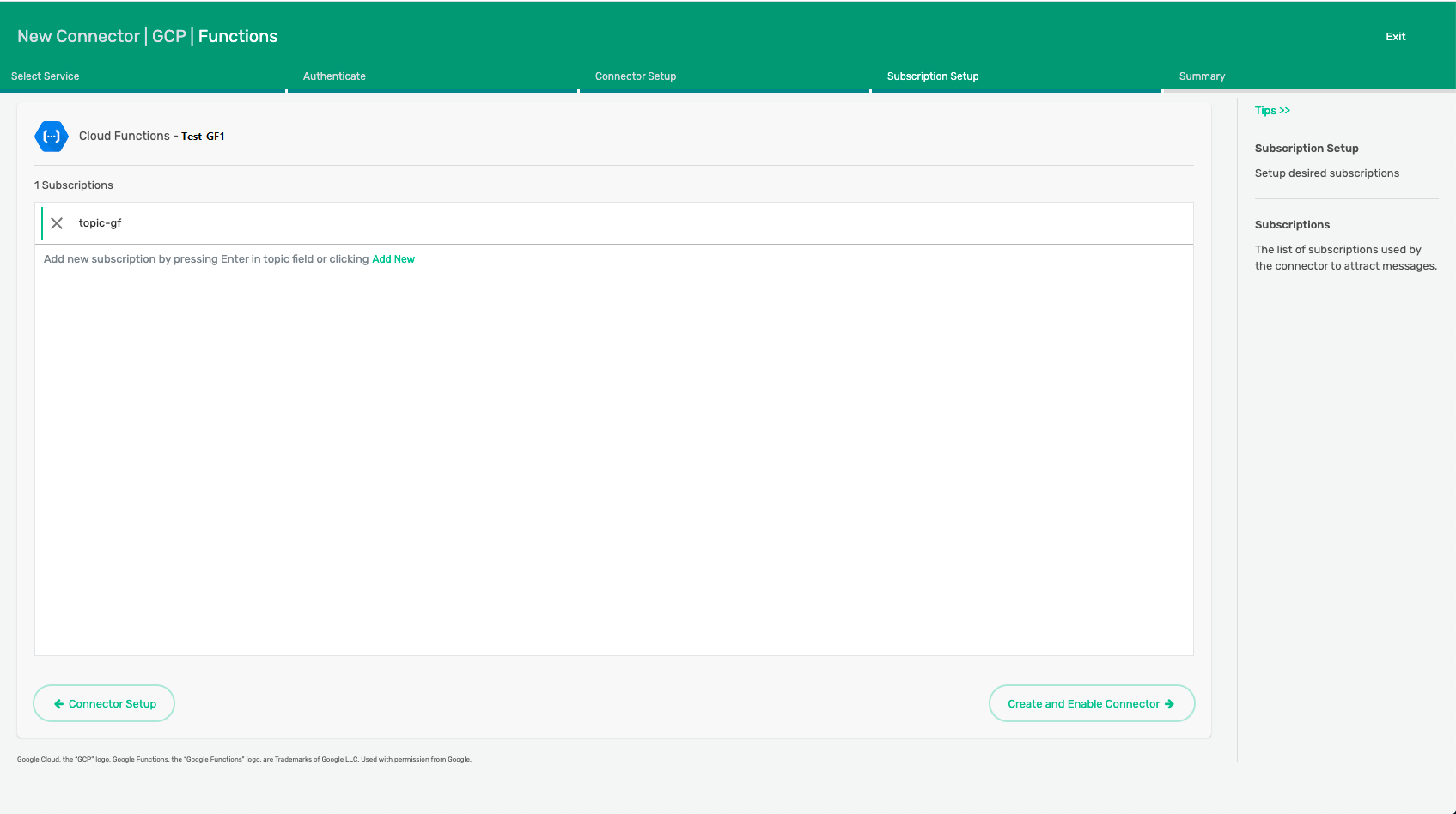The height and width of the screenshot is (814, 1456).
Task: Click the New Connector title text
Action: tap(78, 36)
